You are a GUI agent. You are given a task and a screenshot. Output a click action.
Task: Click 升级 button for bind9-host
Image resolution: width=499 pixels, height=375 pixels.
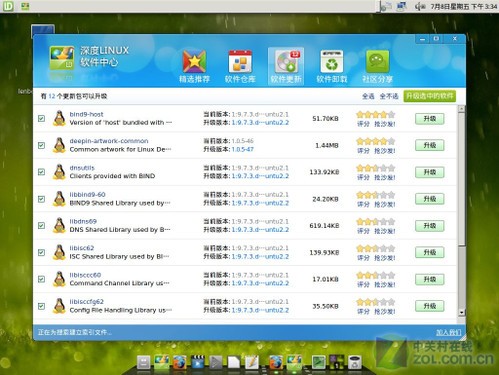pos(430,119)
